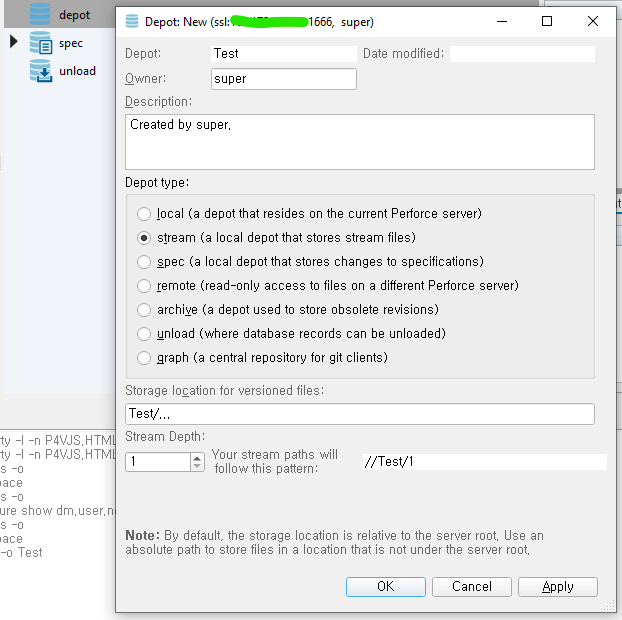Click into the Description text area
Image resolution: width=622 pixels, height=620 pixels.
(360, 142)
